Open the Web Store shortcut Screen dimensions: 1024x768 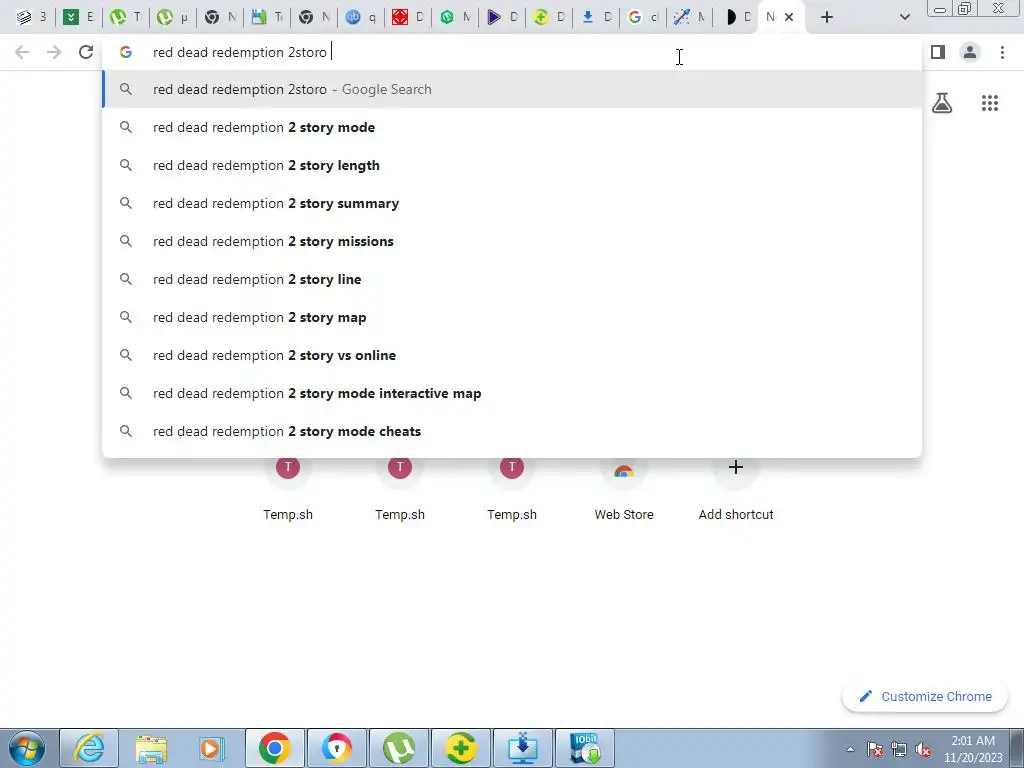click(x=624, y=490)
